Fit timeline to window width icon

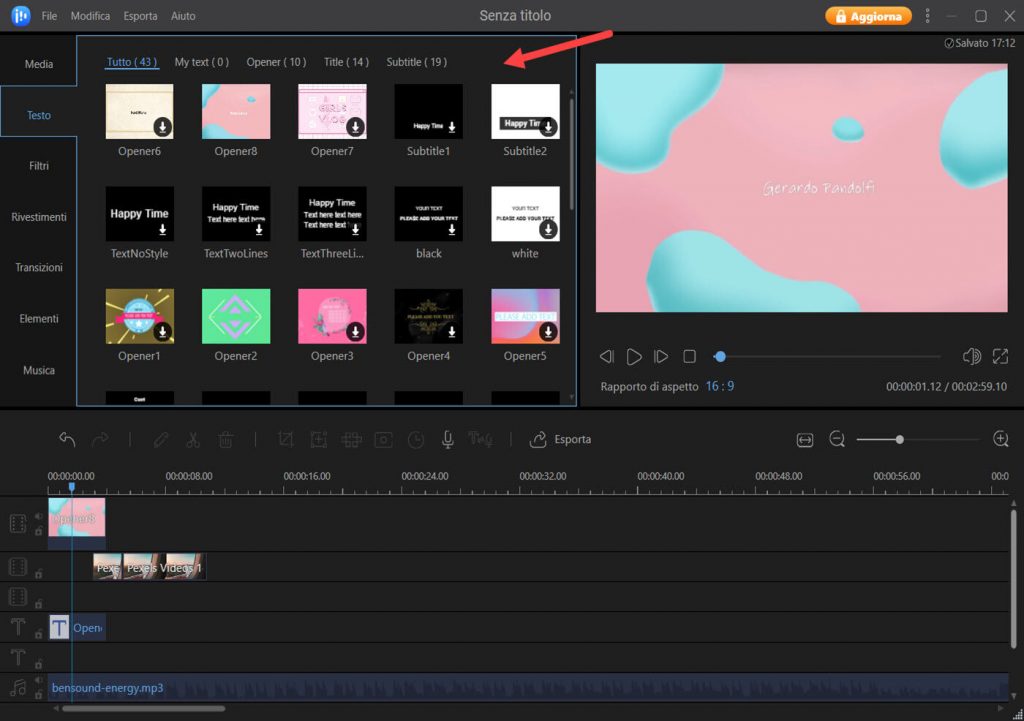(x=805, y=439)
